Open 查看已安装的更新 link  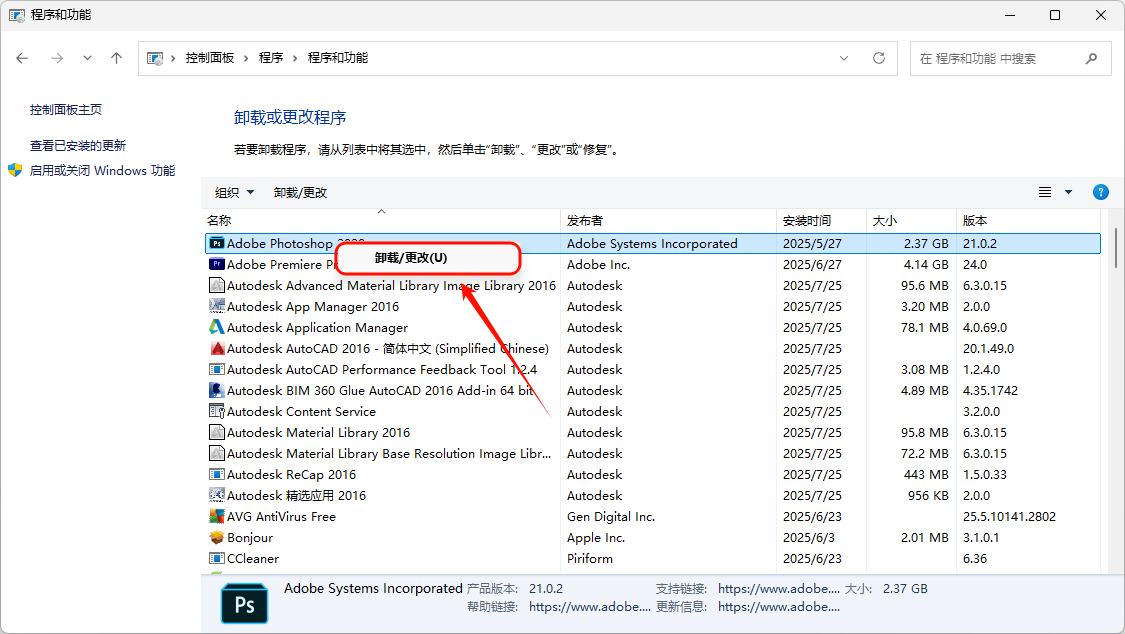pos(78,146)
